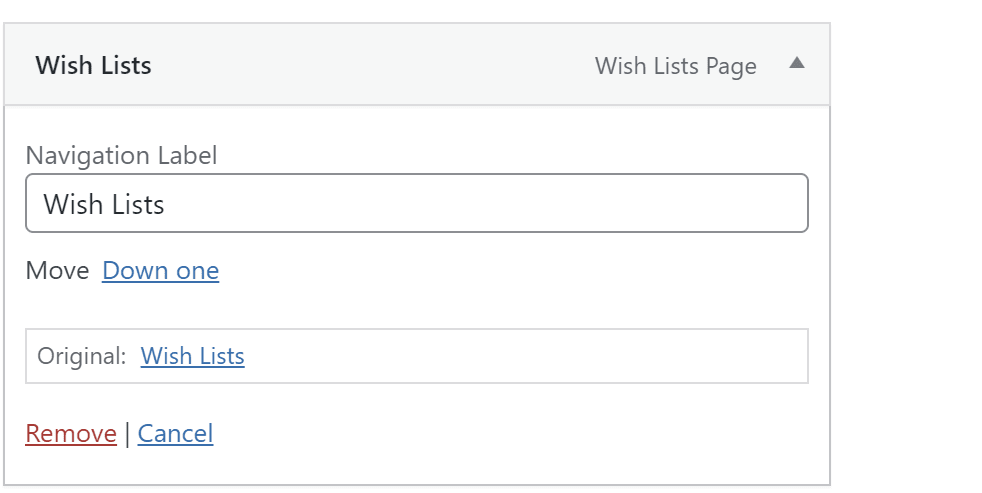Click the red Remove link
The height and width of the screenshot is (493, 982).
(71, 433)
